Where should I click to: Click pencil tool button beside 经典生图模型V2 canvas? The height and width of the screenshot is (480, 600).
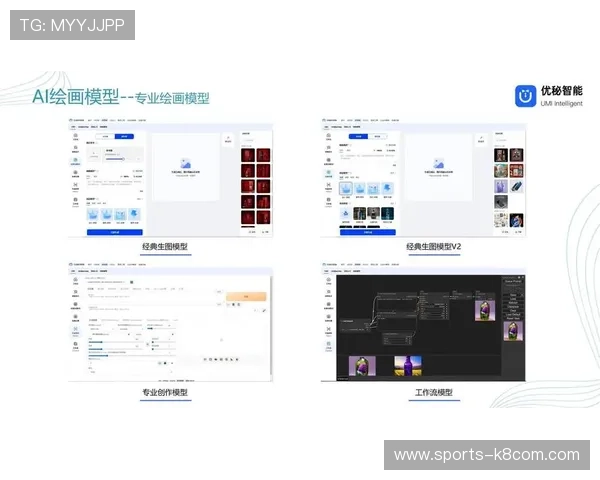[481, 139]
